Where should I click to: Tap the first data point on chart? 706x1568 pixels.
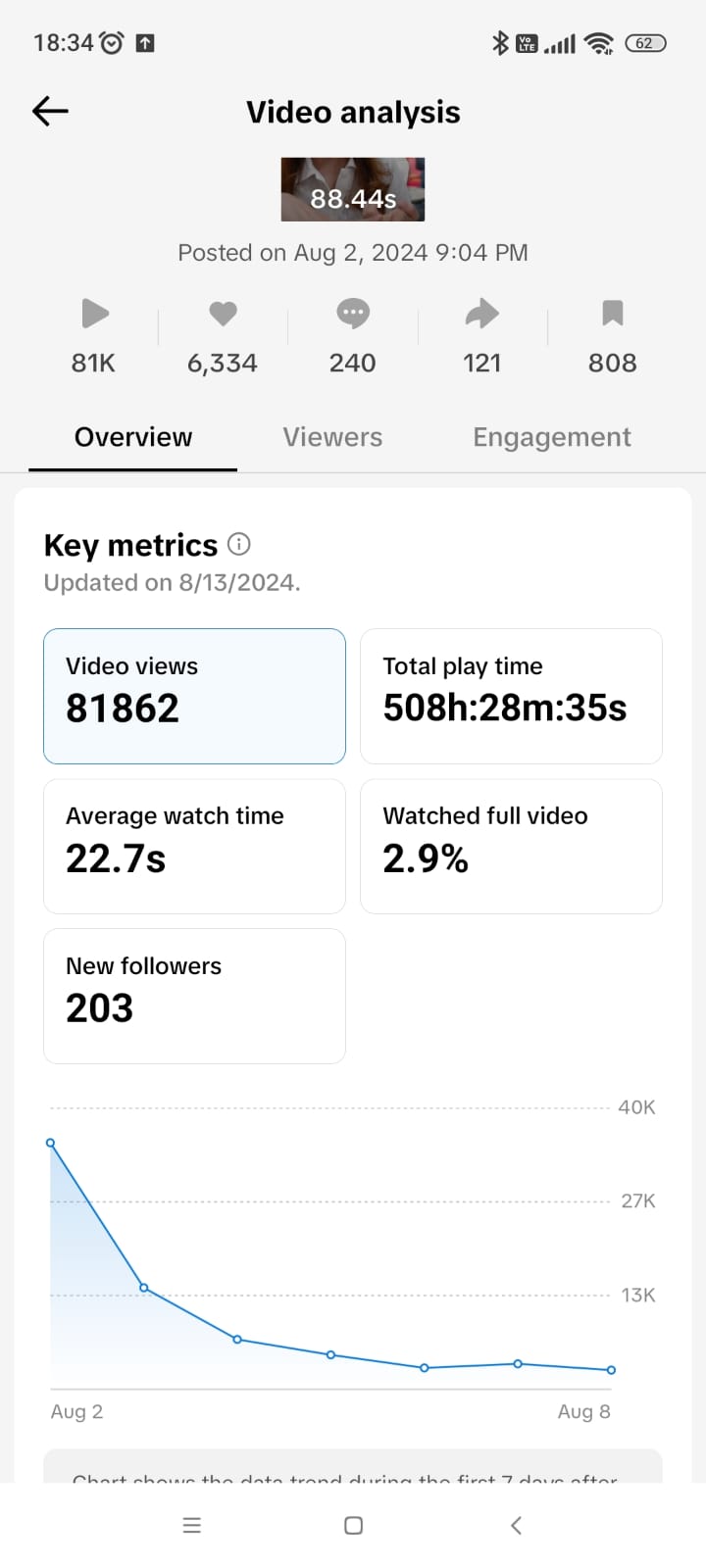pyautogui.click(x=51, y=1143)
